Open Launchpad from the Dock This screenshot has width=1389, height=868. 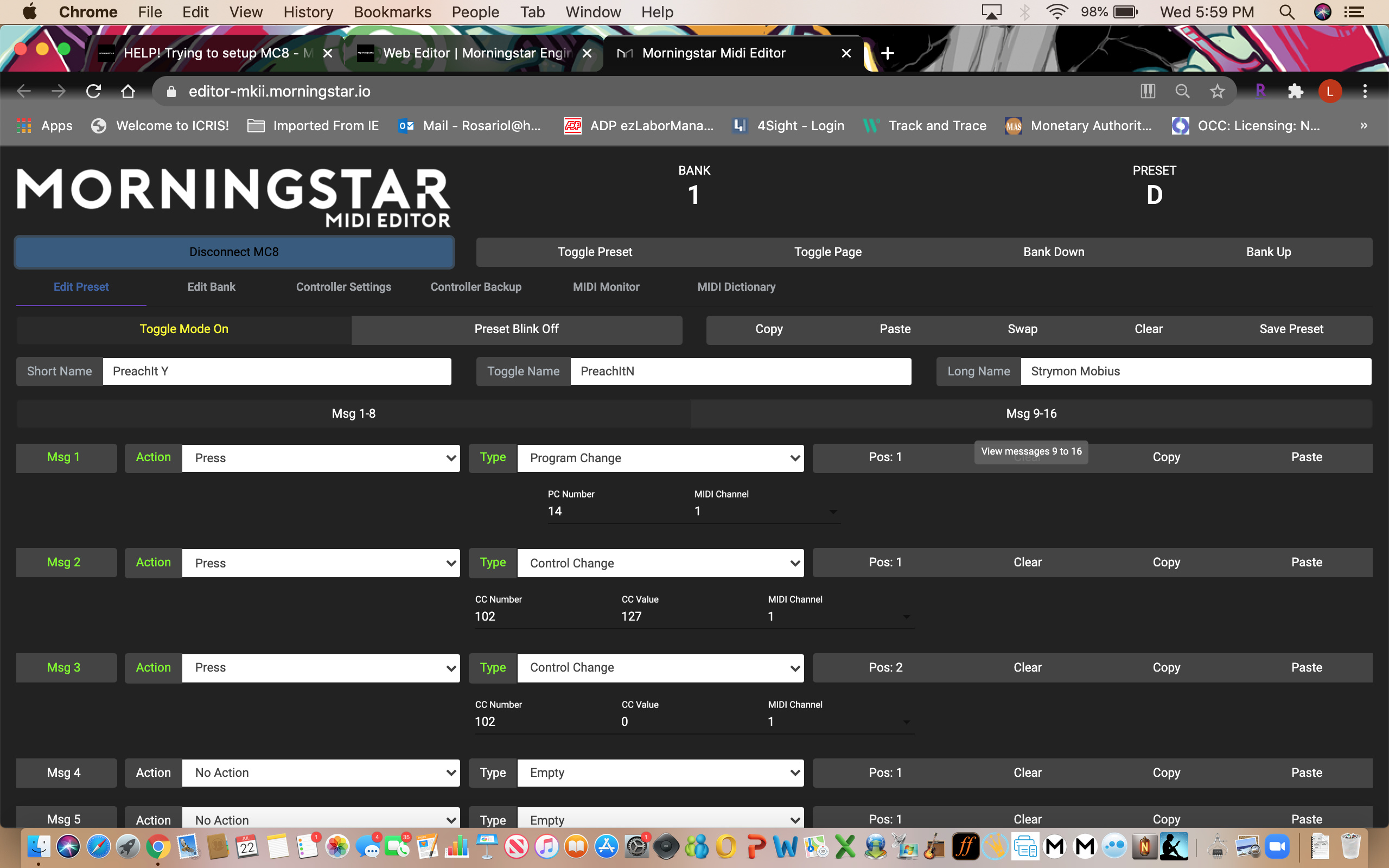tap(129, 847)
